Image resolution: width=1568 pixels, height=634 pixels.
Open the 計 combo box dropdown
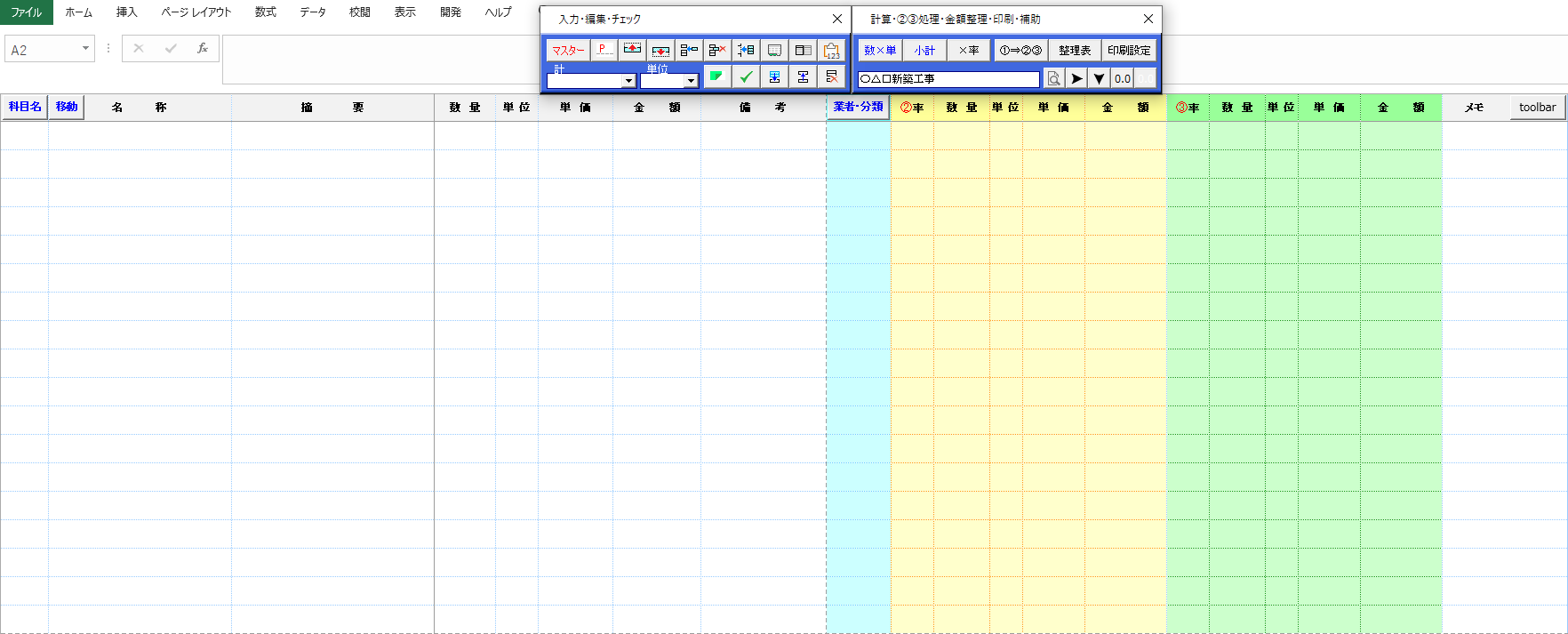(x=628, y=81)
